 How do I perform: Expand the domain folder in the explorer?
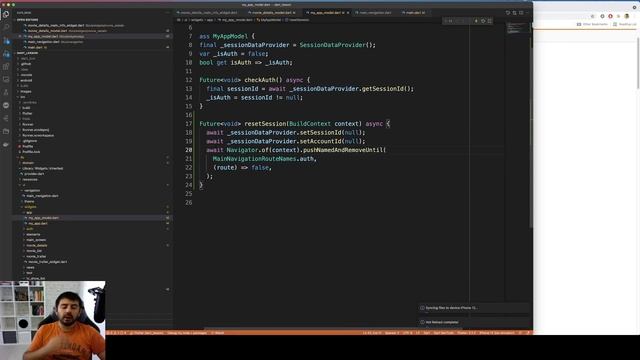(x=27, y=163)
